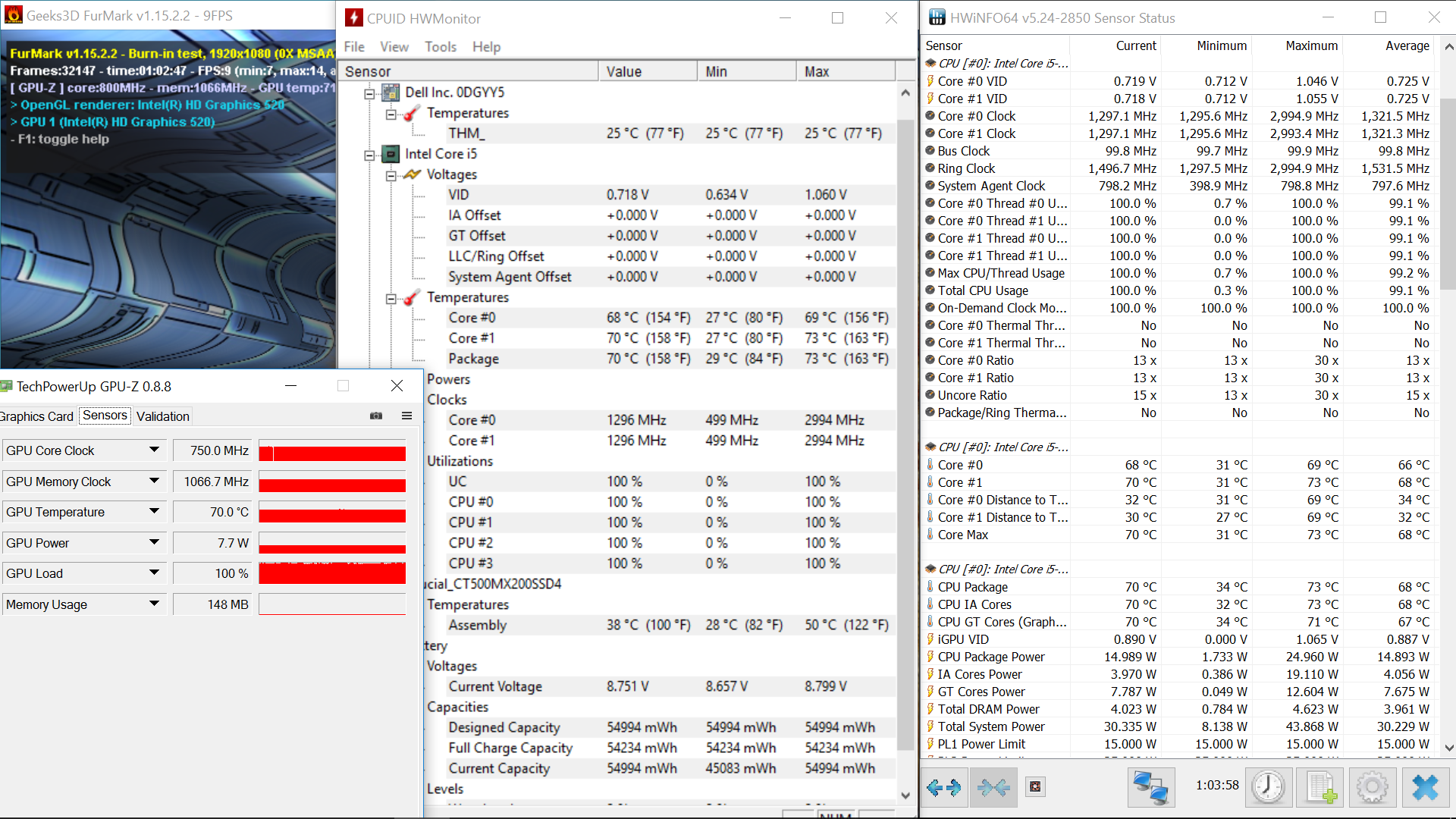Click HWMonitor scrollbar down arrow
Screen dimensions: 1456x819
point(905,795)
